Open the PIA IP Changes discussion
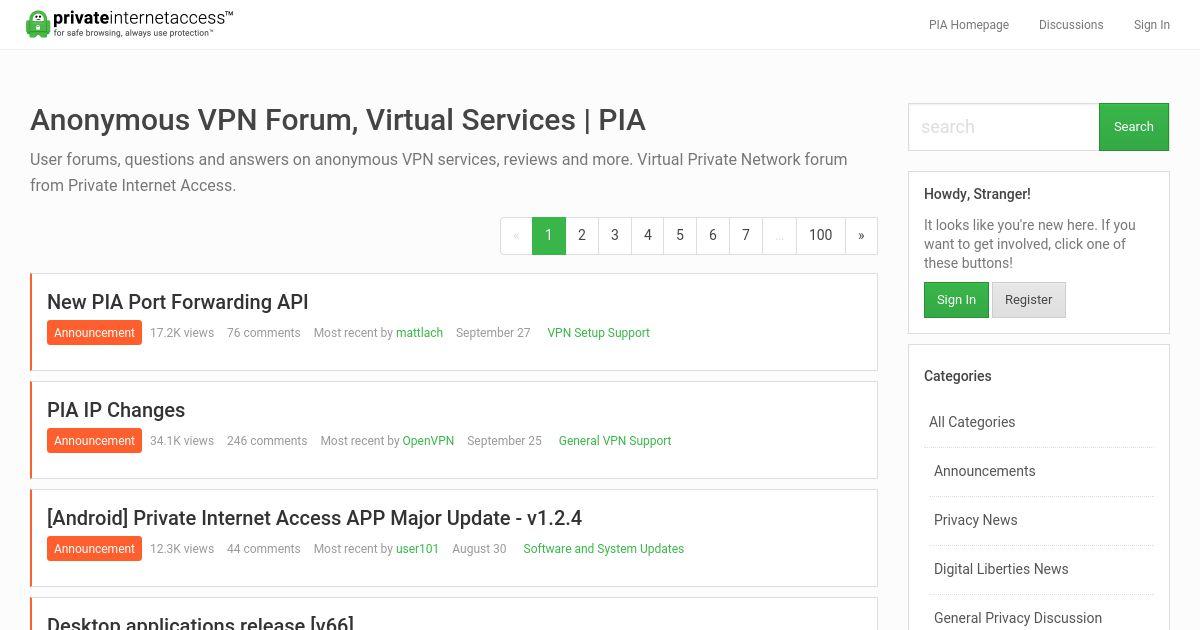1200x630 pixels. pyautogui.click(x=116, y=410)
